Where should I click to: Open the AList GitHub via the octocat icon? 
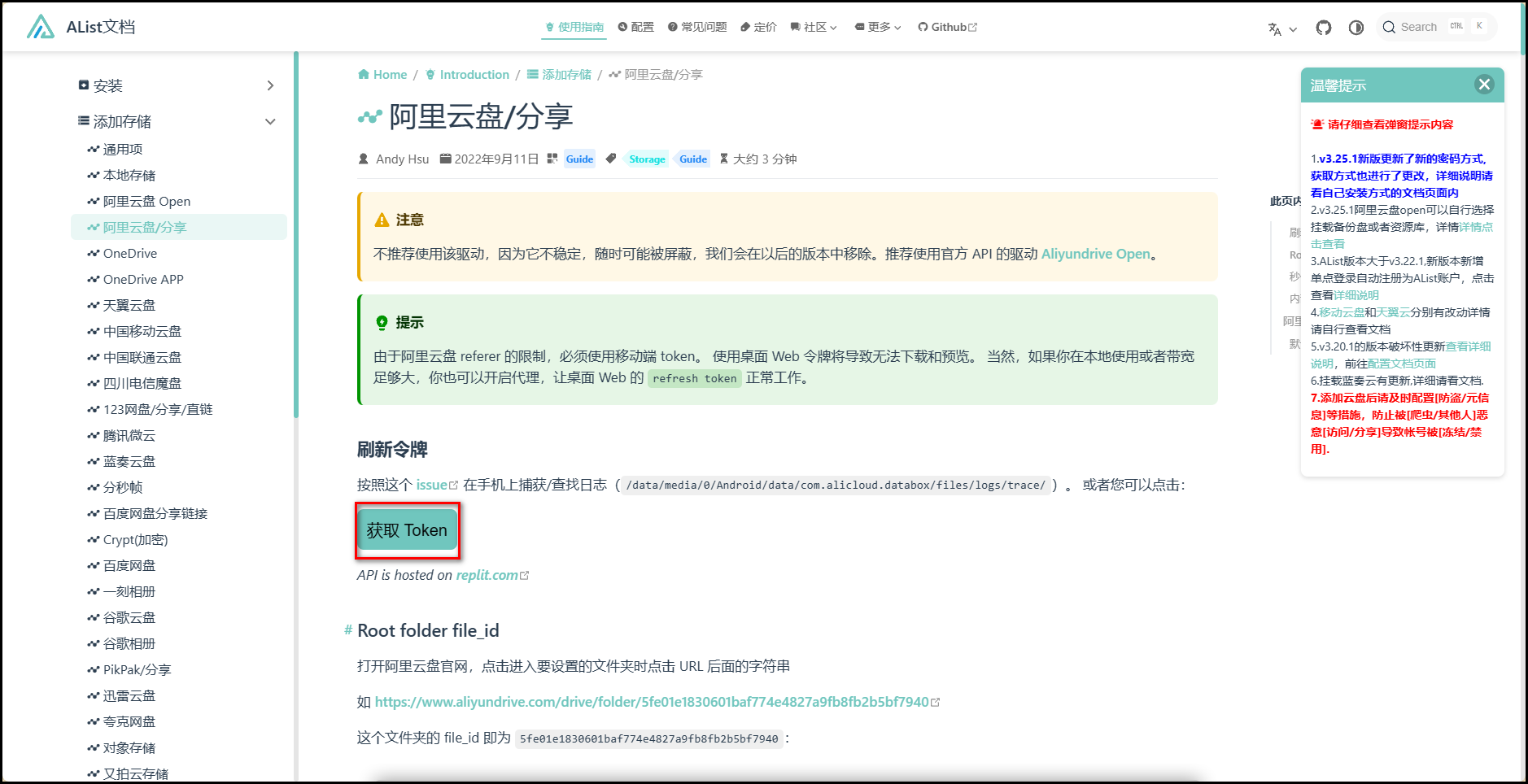coord(1324,26)
